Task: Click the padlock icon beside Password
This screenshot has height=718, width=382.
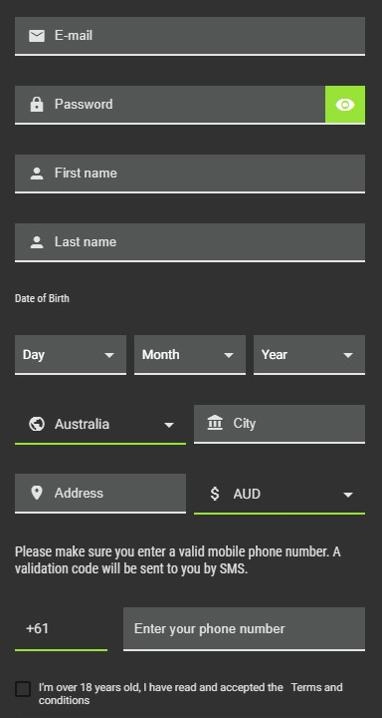Action: point(37,104)
